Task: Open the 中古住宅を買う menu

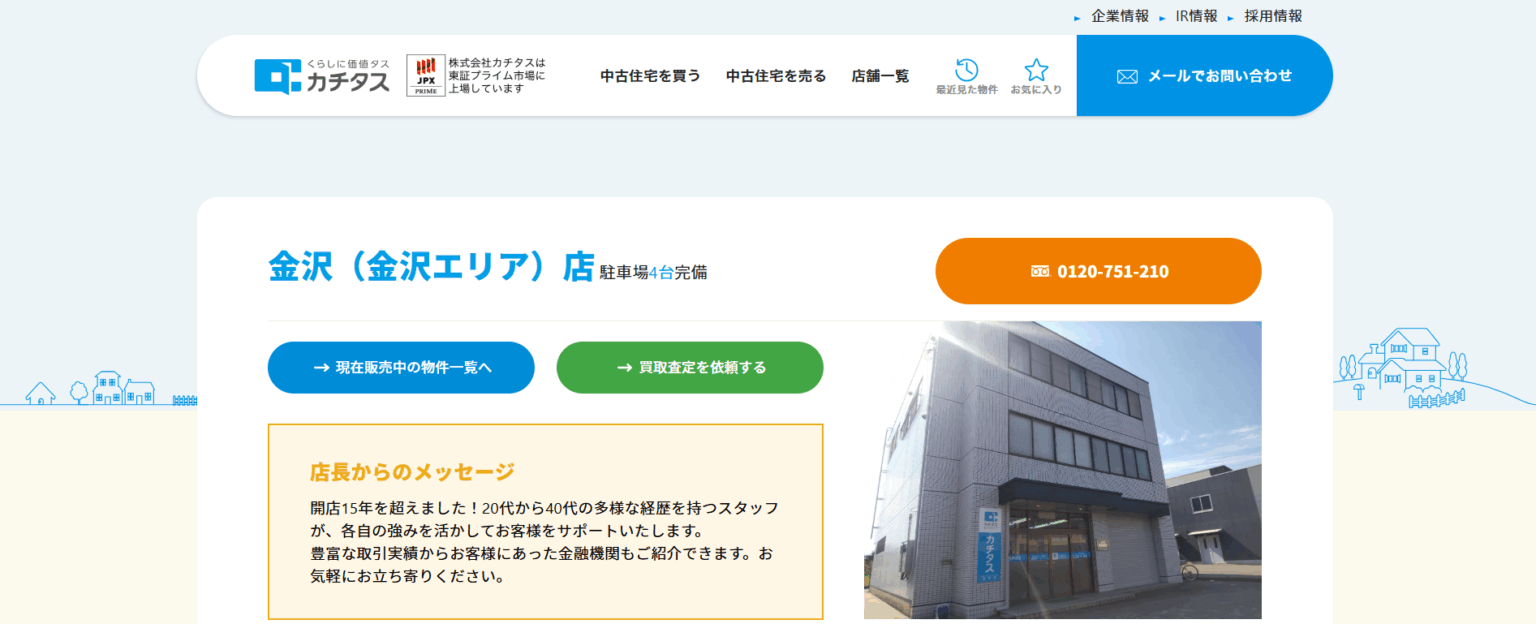Action: pyautogui.click(x=650, y=76)
